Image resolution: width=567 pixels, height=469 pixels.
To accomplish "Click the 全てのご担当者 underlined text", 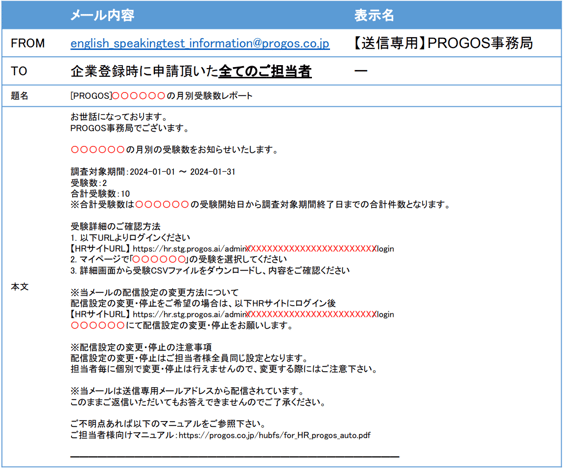I will click(x=265, y=71).
